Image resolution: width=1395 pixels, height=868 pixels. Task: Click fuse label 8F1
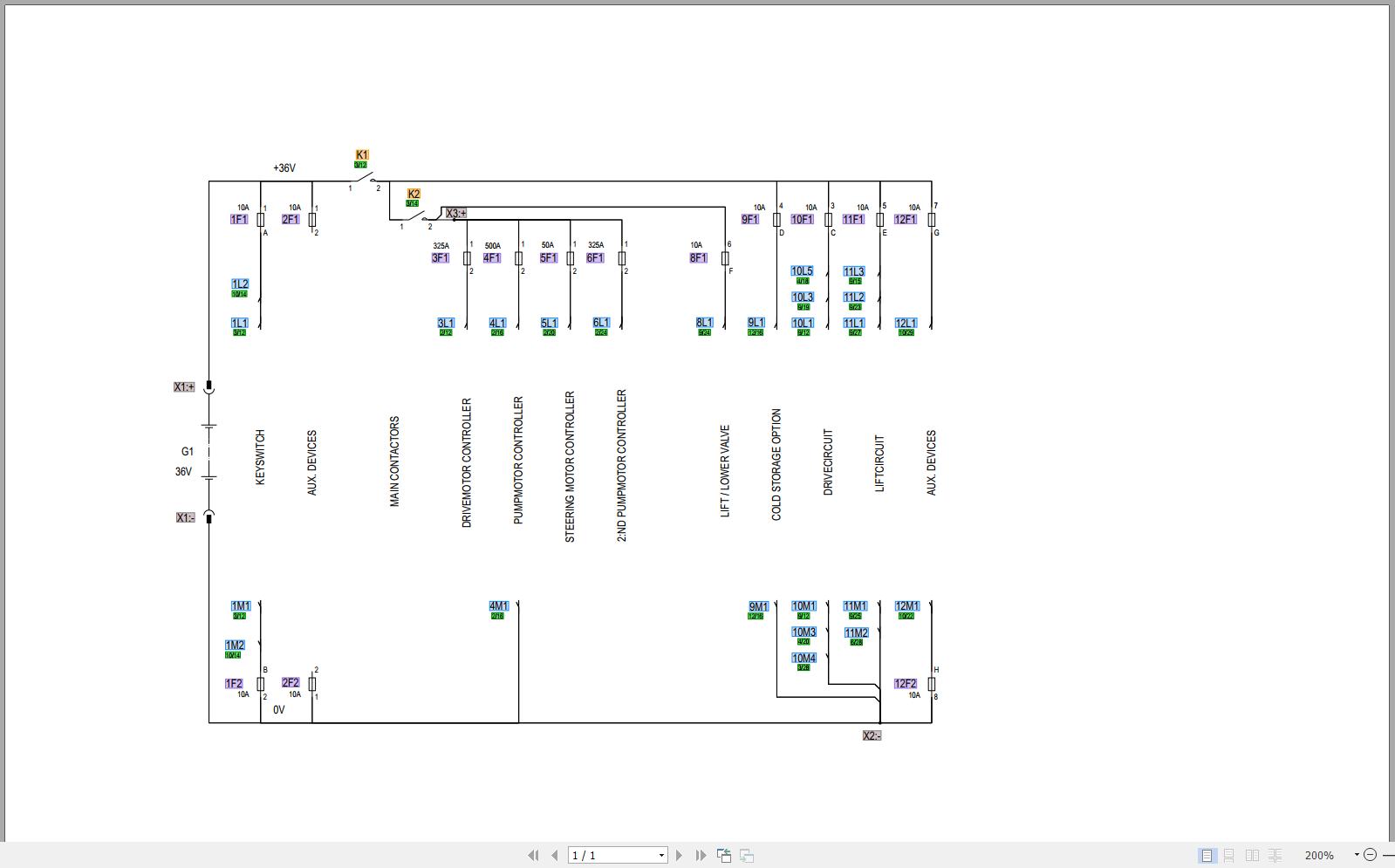[699, 258]
